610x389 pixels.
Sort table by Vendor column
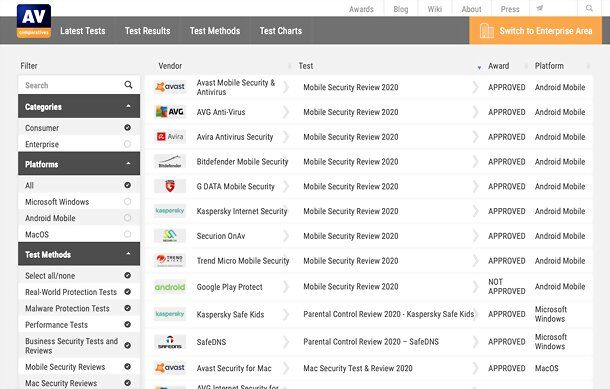coord(170,66)
